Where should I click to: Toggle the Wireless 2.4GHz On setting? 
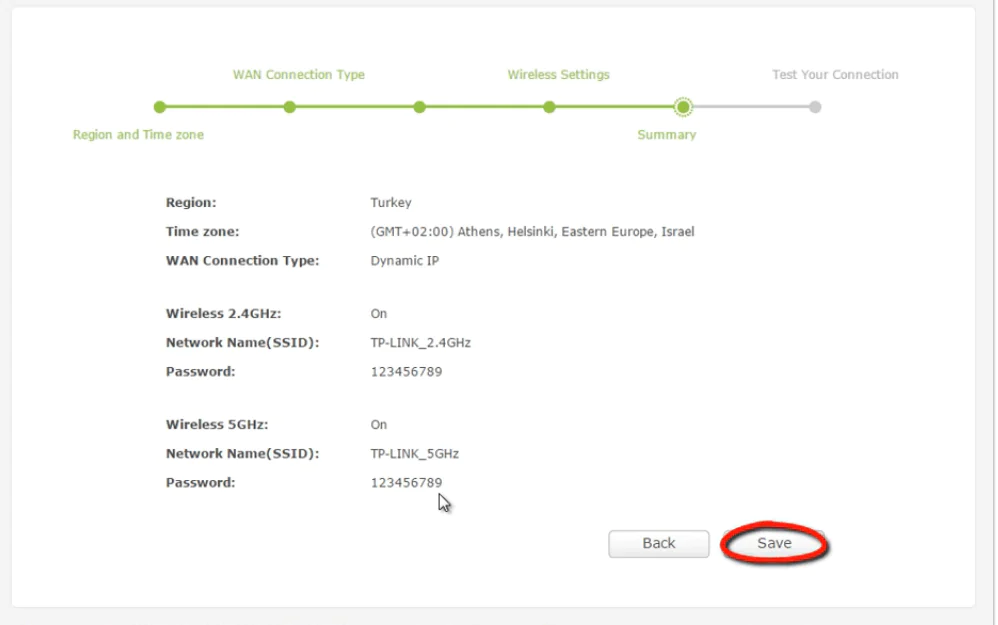point(378,313)
